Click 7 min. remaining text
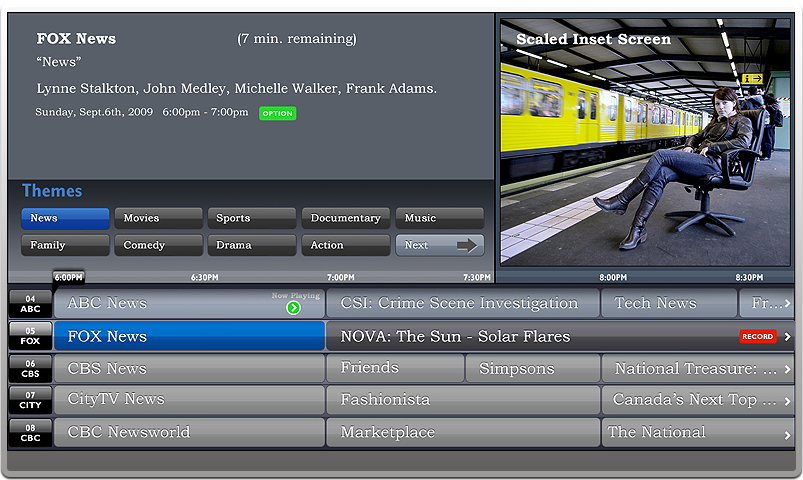The width and height of the screenshot is (803, 480). click(297, 39)
